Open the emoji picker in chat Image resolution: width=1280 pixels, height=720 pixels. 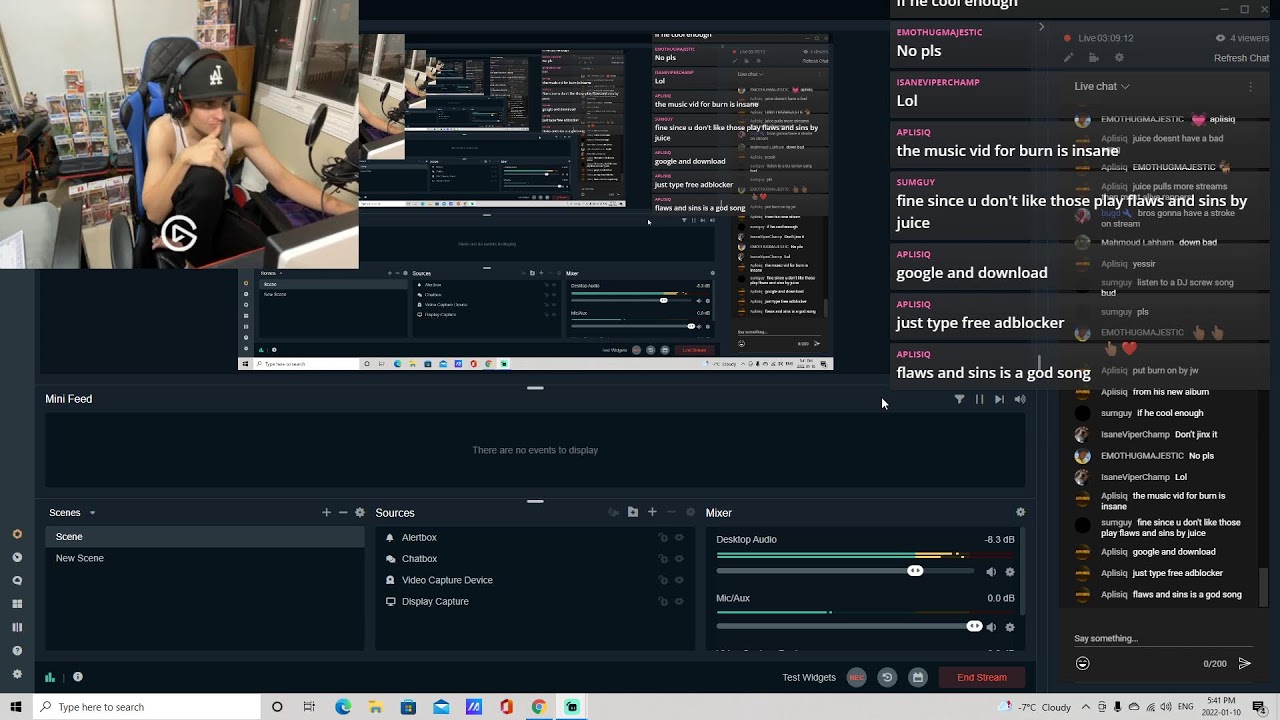(1082, 663)
